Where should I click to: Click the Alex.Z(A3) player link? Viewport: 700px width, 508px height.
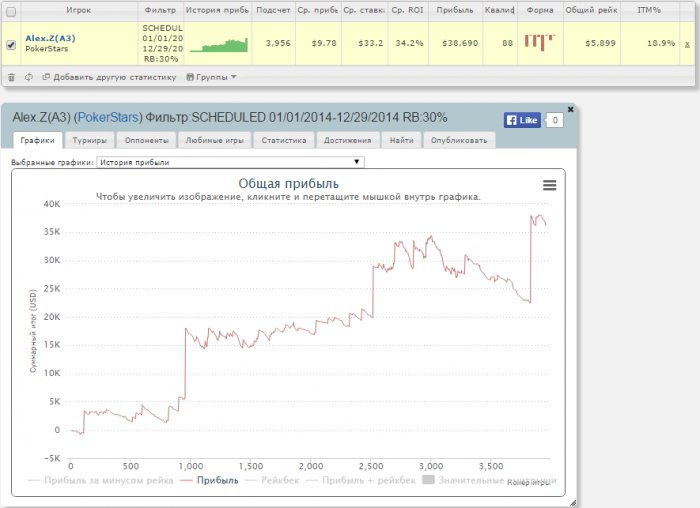point(52,38)
